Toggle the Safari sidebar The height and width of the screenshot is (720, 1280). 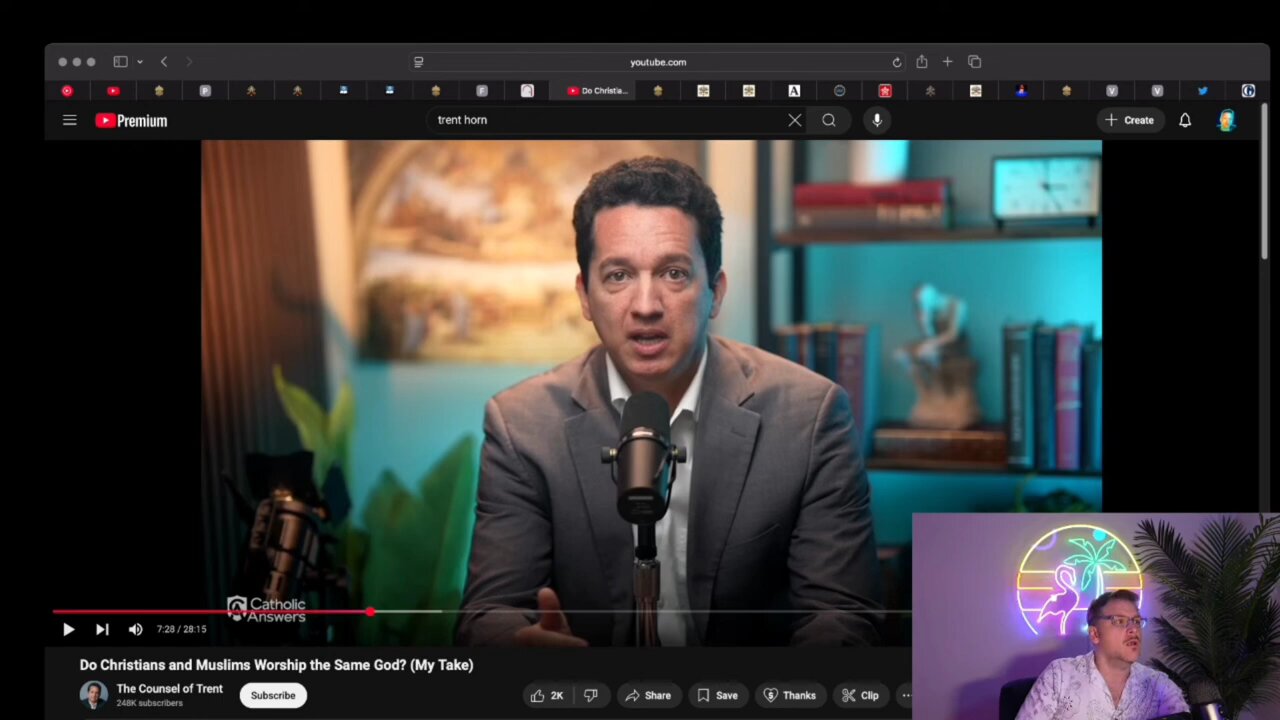120,62
